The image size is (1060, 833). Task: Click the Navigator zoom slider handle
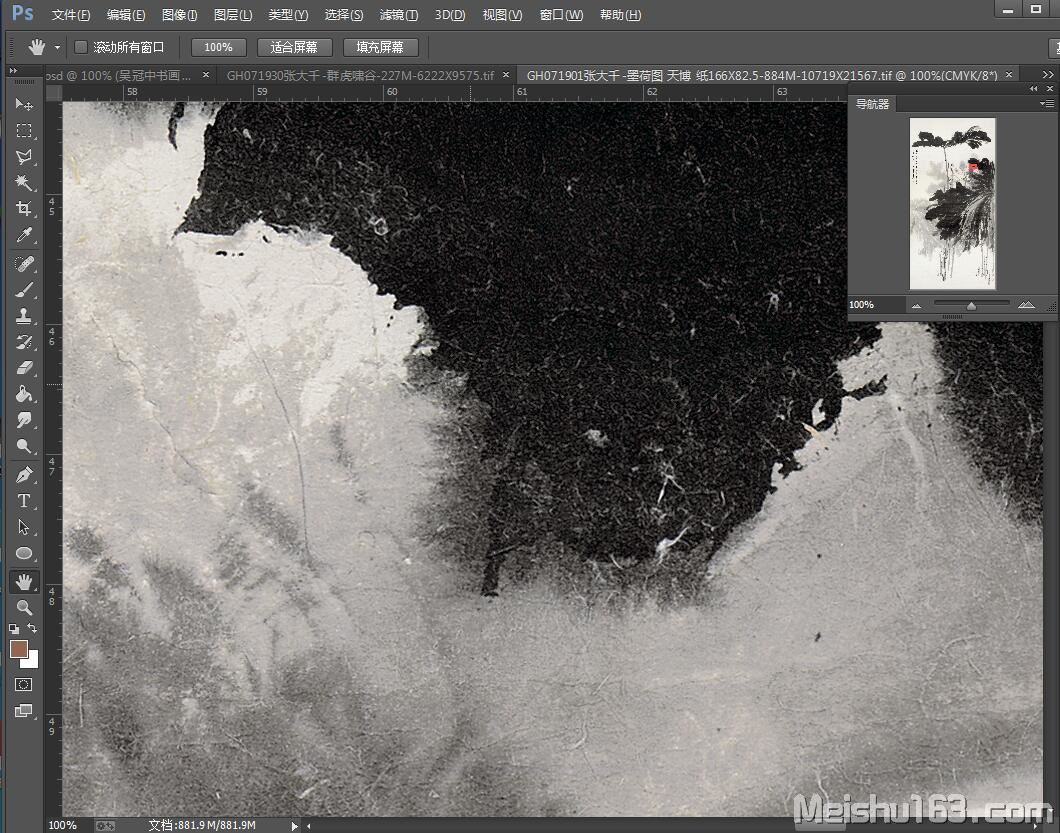pos(971,306)
